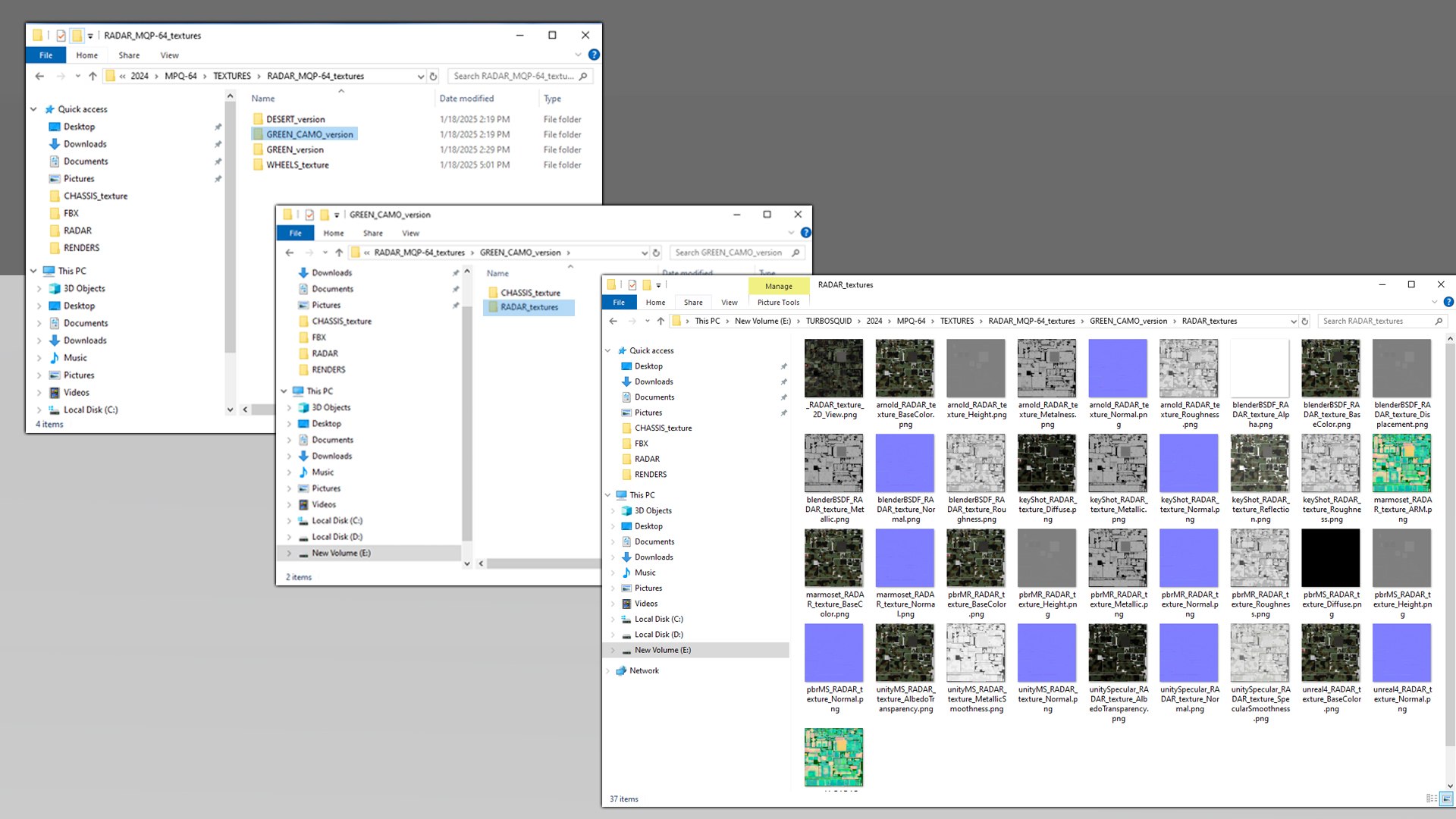Click back arrow in GREEN_CAMO_version window

(x=290, y=253)
